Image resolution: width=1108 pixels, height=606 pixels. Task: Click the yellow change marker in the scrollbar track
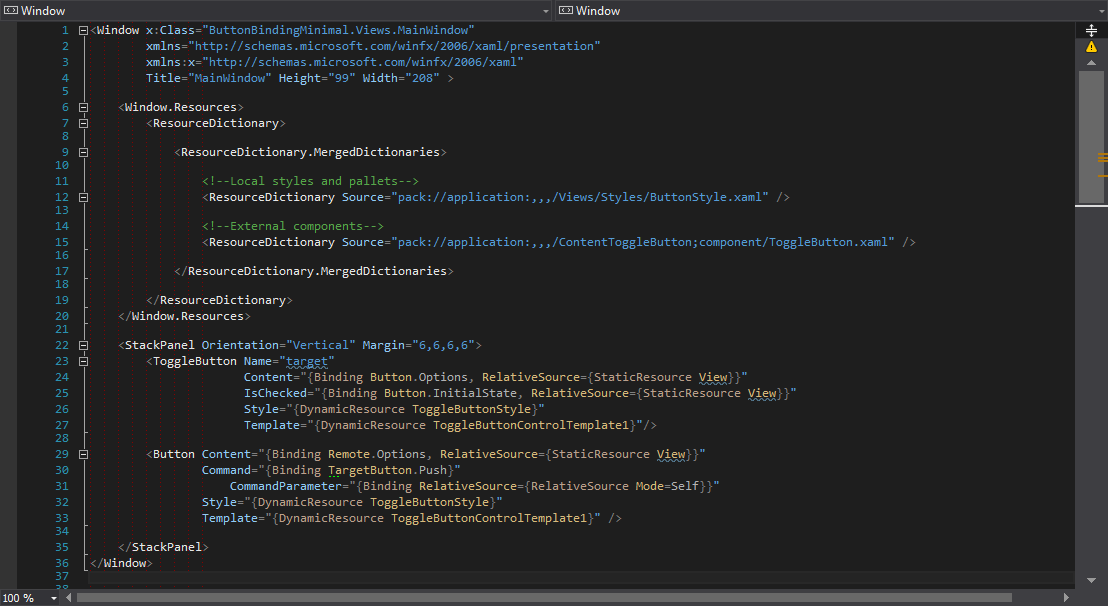click(1101, 158)
